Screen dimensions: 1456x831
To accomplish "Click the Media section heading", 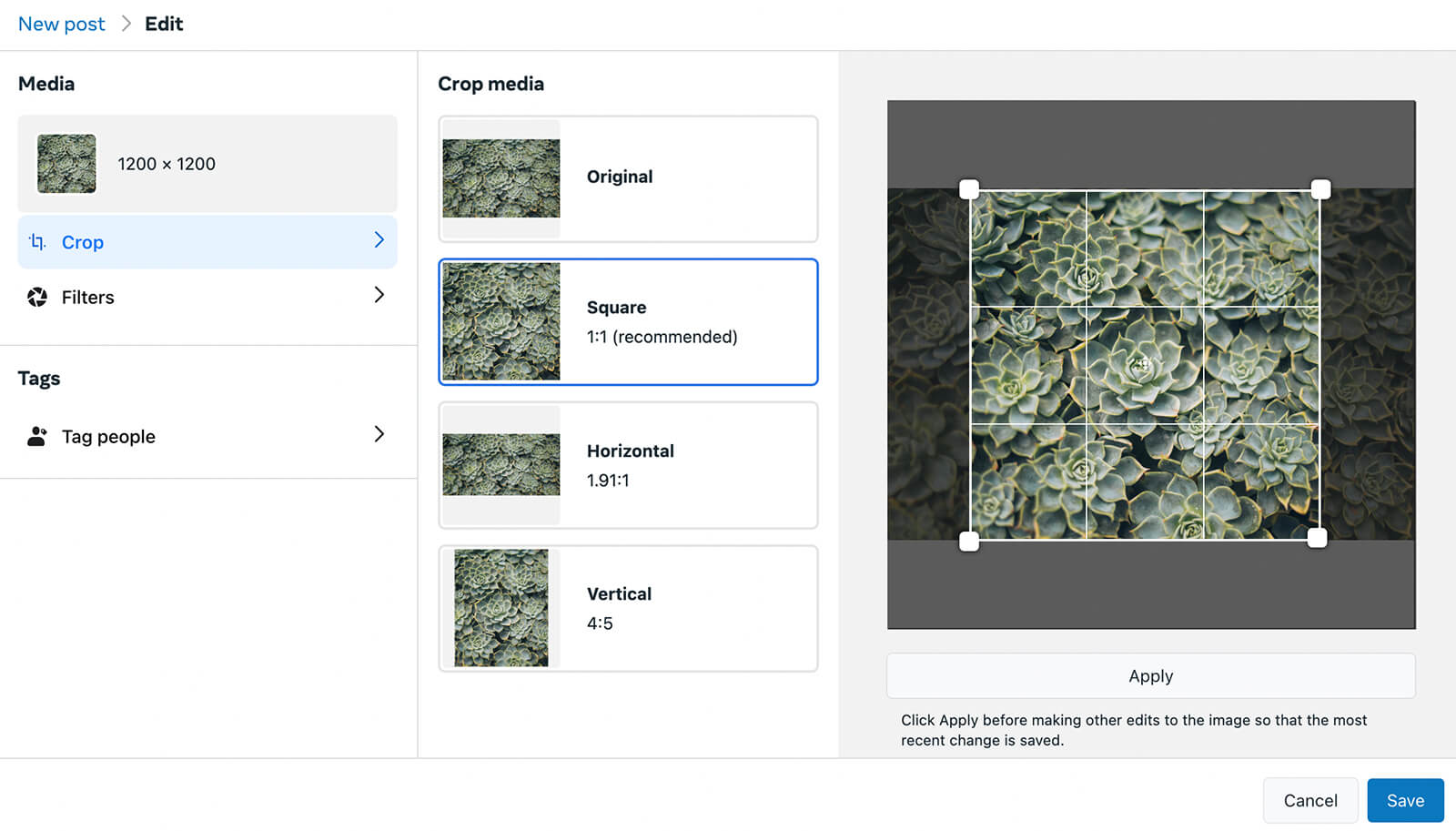I will (46, 84).
